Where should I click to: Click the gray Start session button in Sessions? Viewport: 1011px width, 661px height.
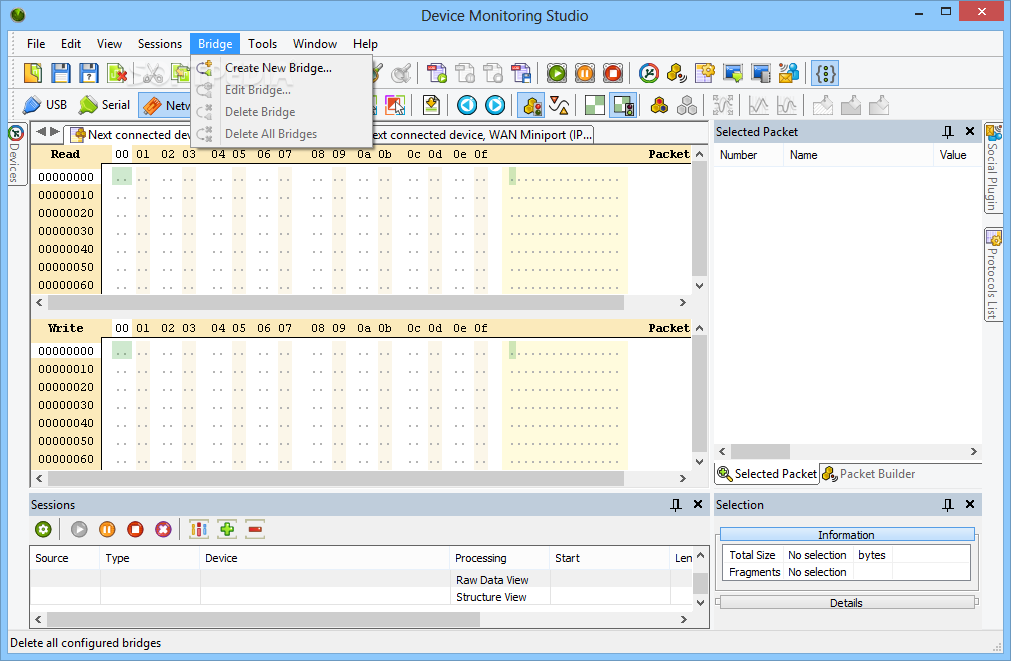coord(79,529)
